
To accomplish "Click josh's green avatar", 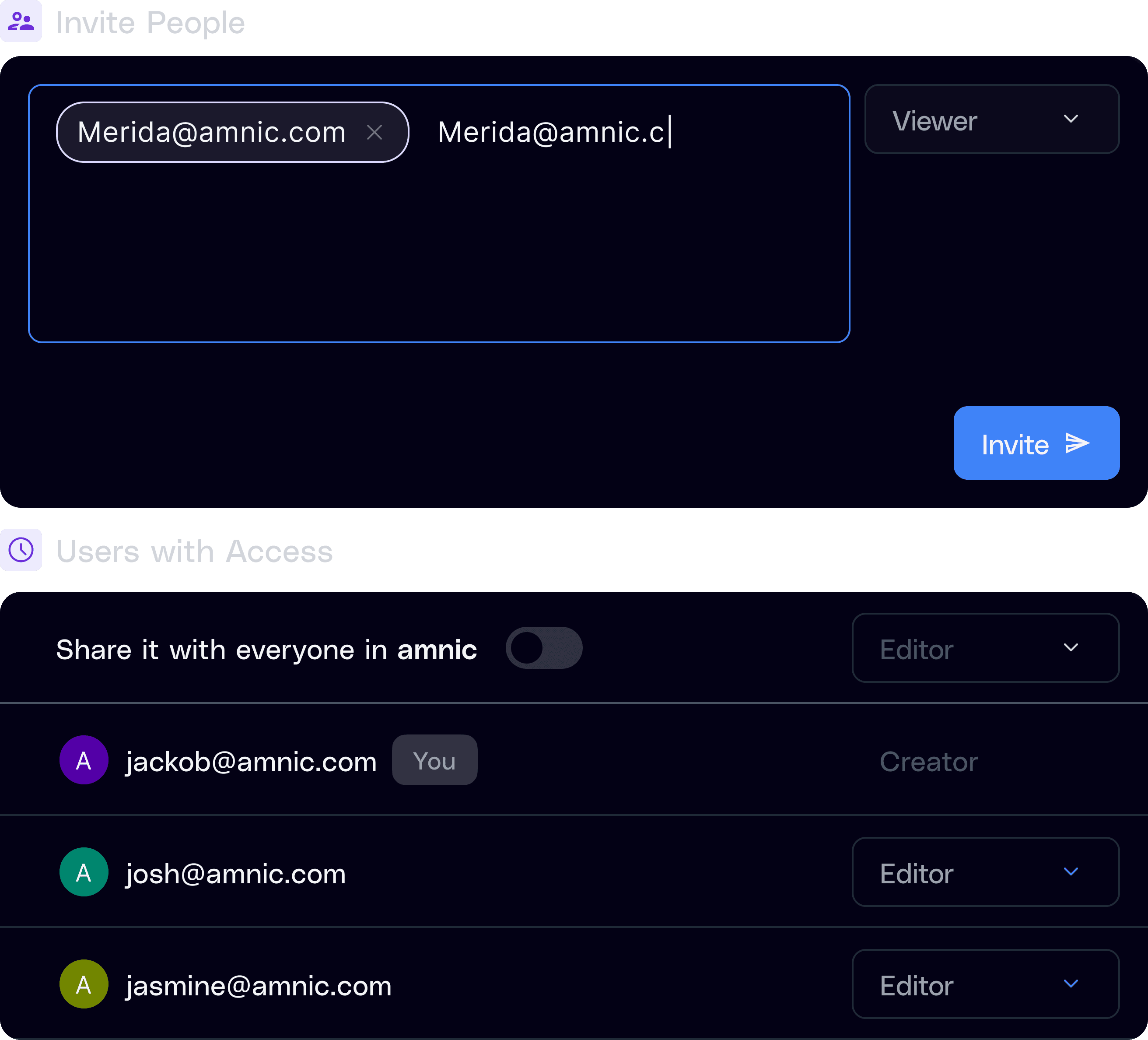I will click(x=84, y=872).
